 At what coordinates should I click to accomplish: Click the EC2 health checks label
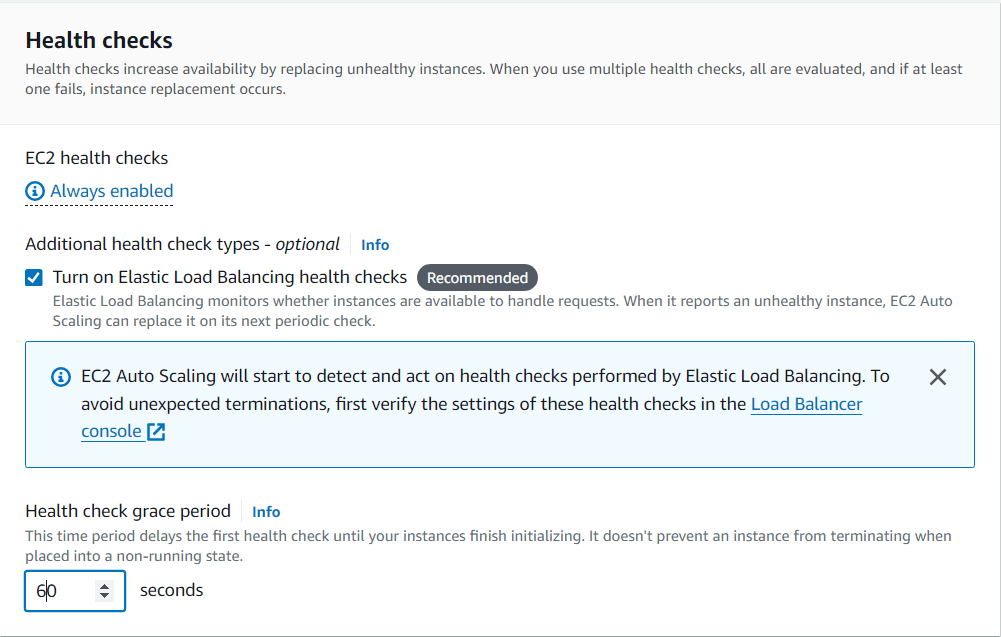point(96,157)
